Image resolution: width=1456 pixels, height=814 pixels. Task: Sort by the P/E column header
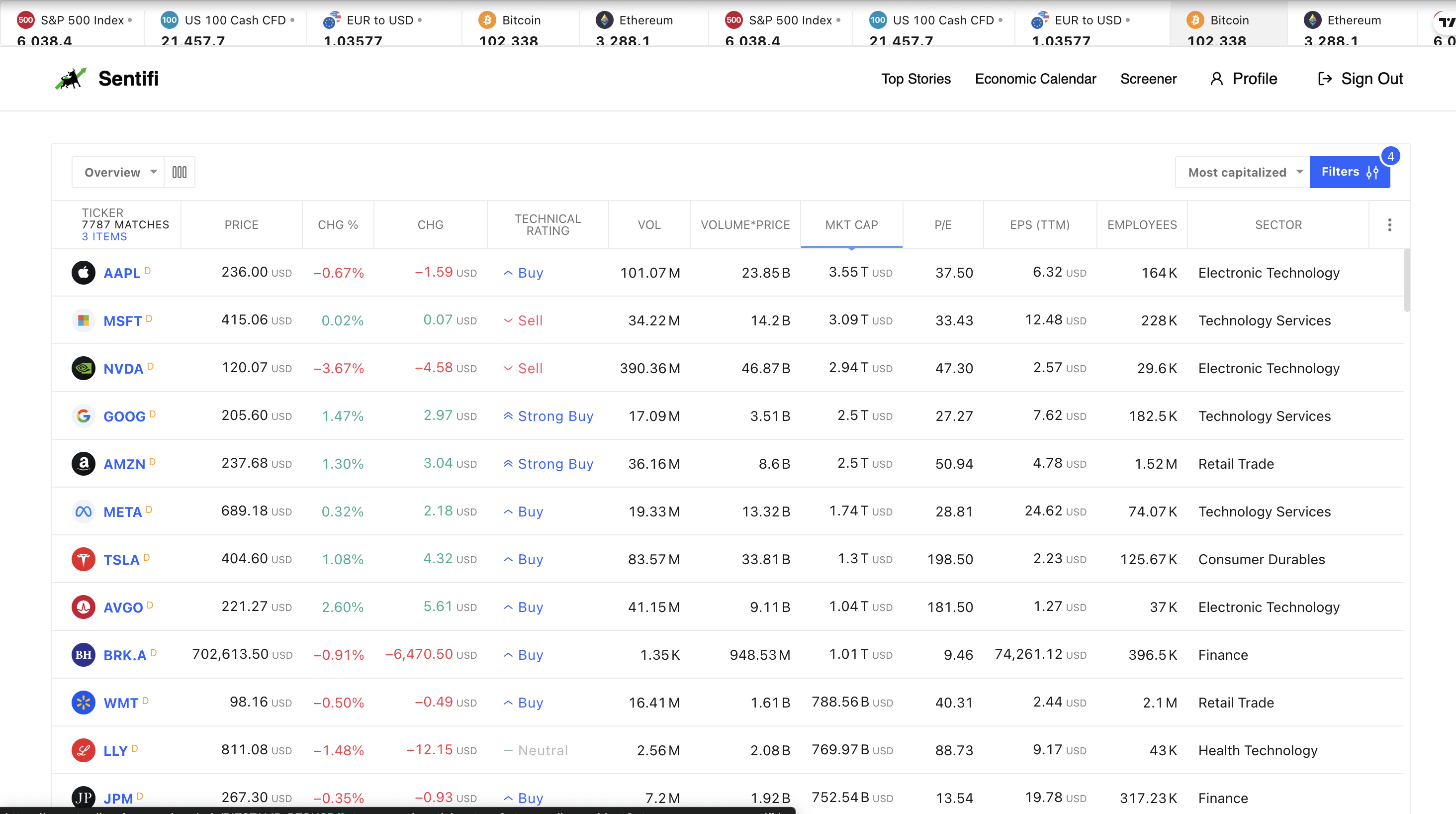pos(943,224)
